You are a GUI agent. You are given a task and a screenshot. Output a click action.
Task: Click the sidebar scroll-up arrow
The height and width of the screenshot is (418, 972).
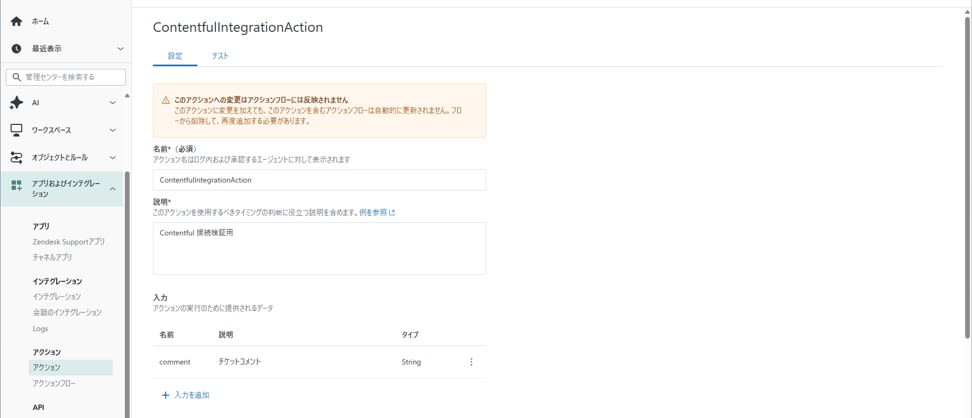[x=127, y=96]
